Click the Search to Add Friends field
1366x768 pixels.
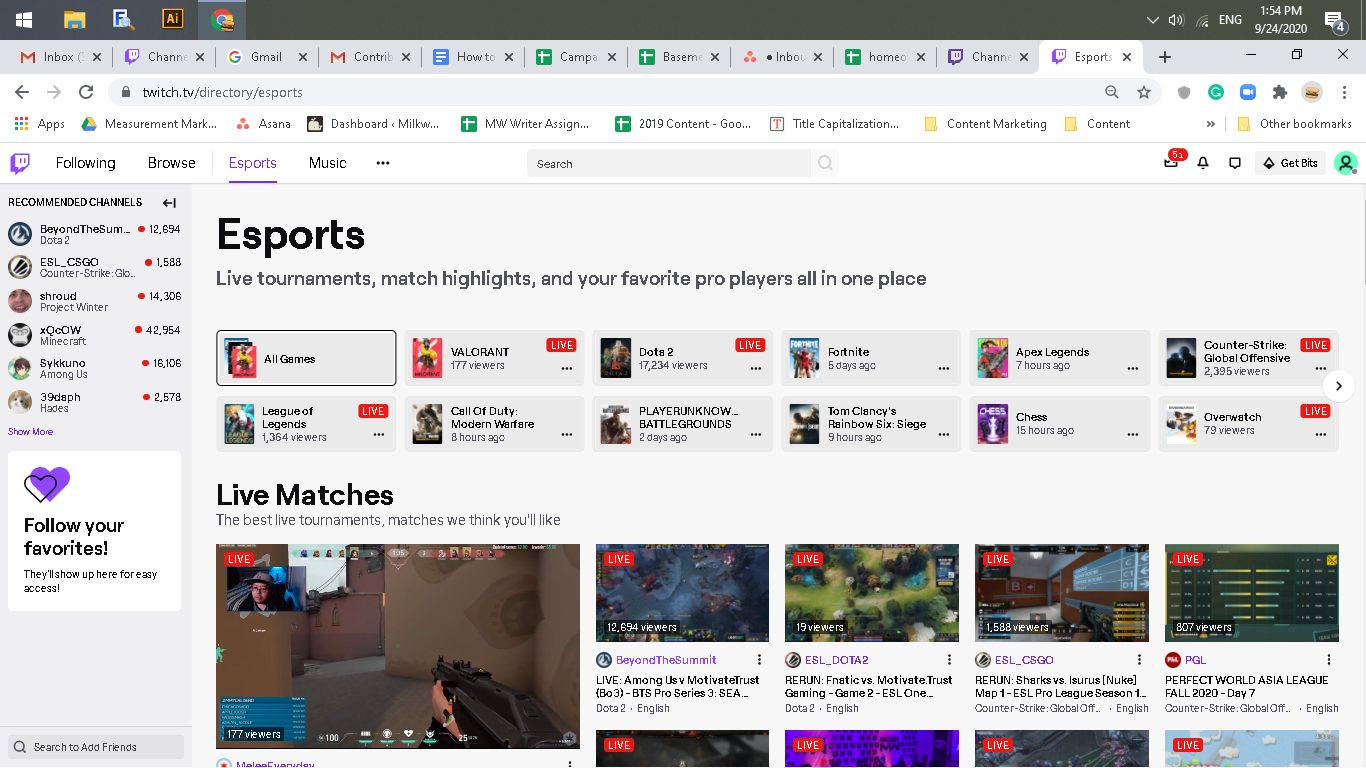(96, 747)
